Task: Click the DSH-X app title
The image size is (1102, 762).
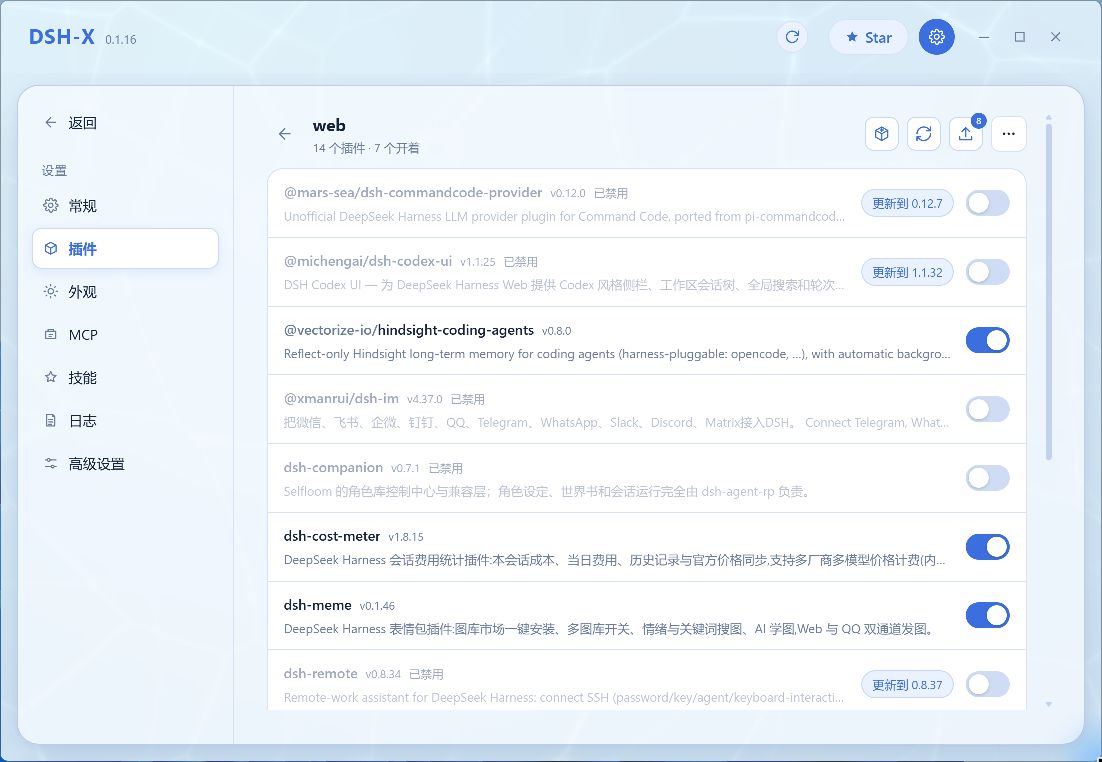Action: pos(62,37)
